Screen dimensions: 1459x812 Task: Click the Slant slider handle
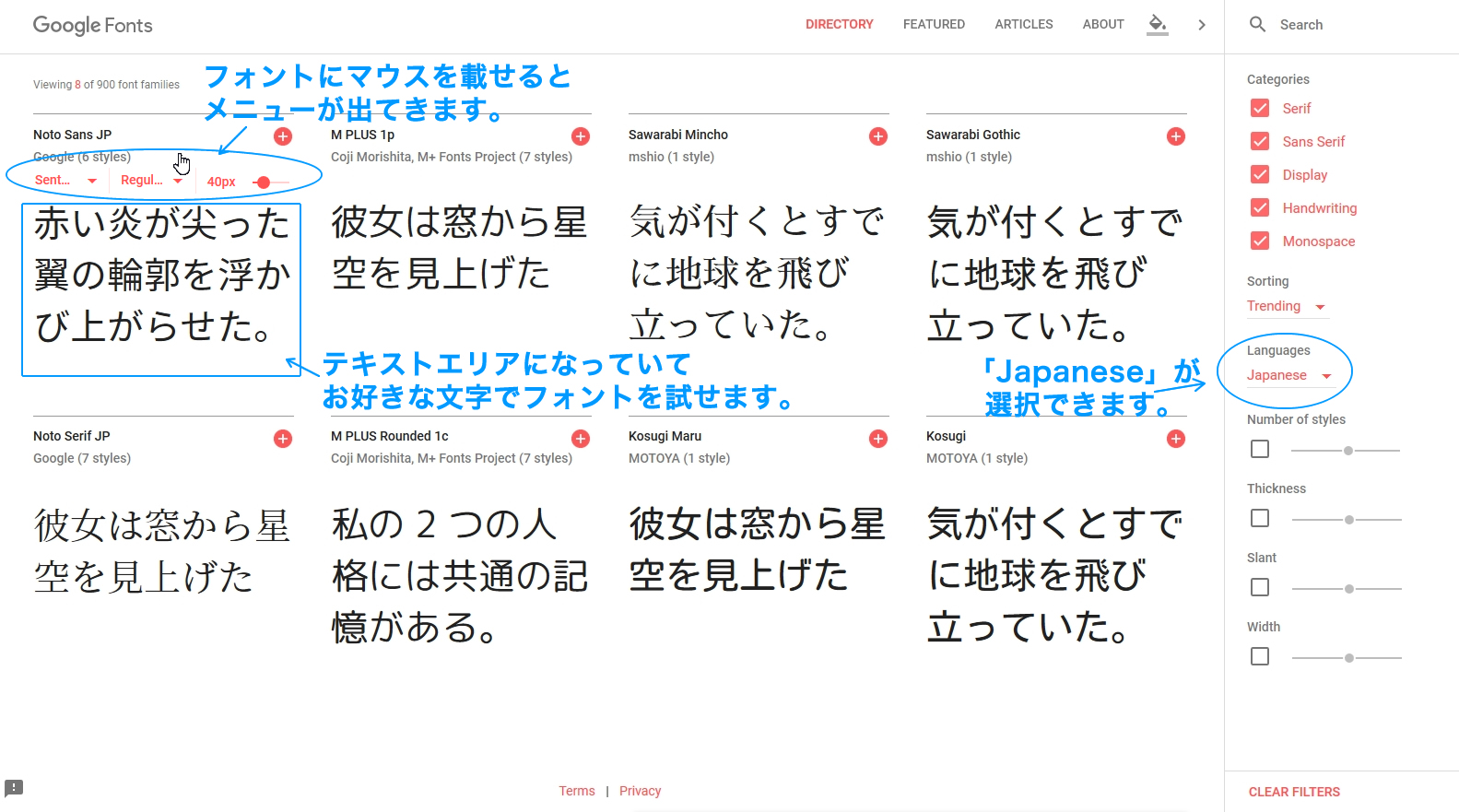pyautogui.click(x=1349, y=589)
